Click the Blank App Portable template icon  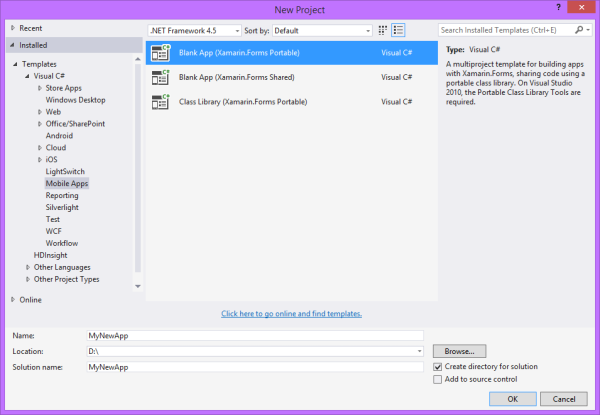tap(160, 53)
